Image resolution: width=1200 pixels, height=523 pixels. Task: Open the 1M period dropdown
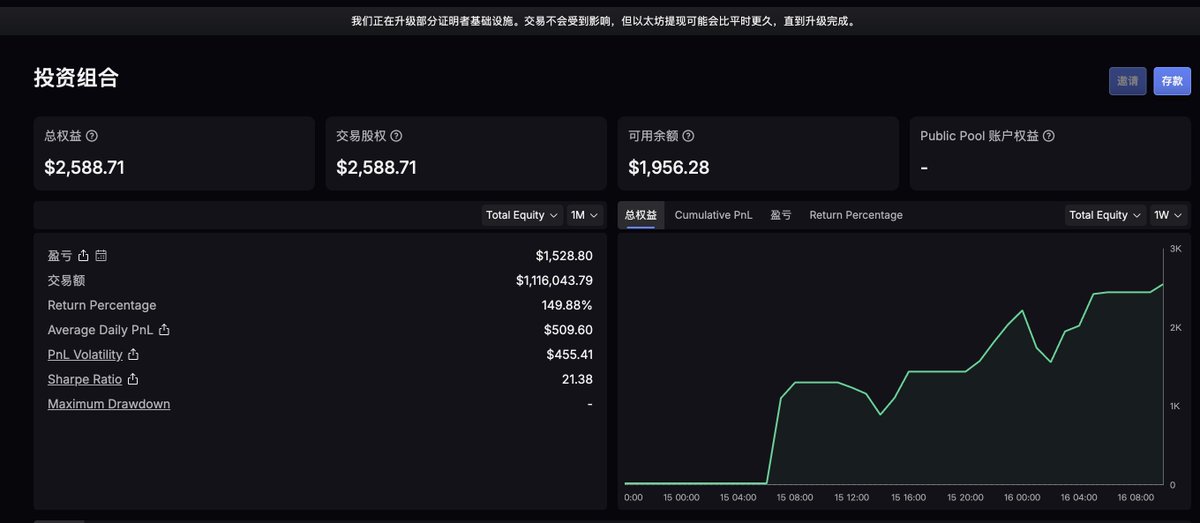tap(585, 215)
